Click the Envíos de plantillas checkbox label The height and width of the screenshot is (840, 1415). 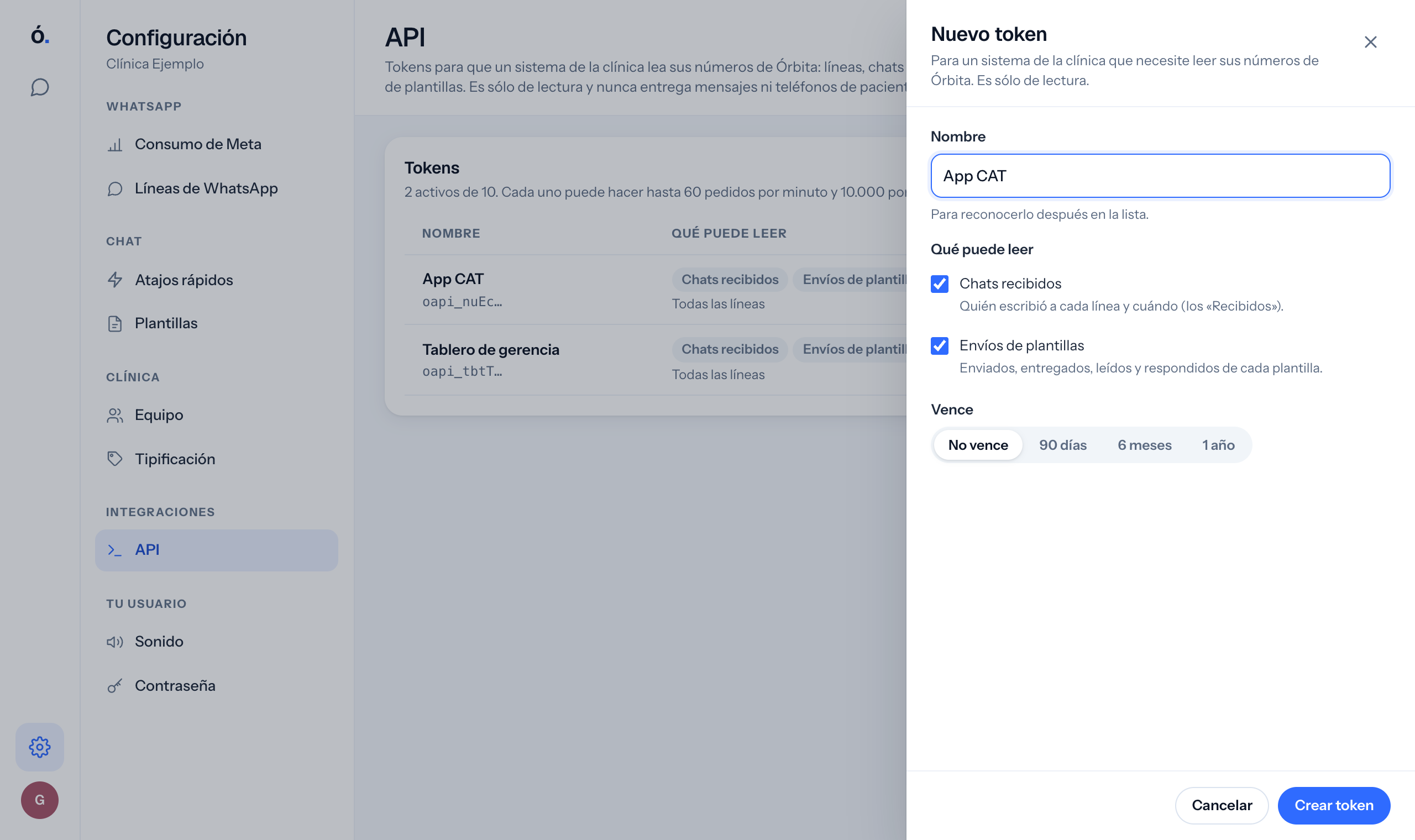click(x=1021, y=345)
